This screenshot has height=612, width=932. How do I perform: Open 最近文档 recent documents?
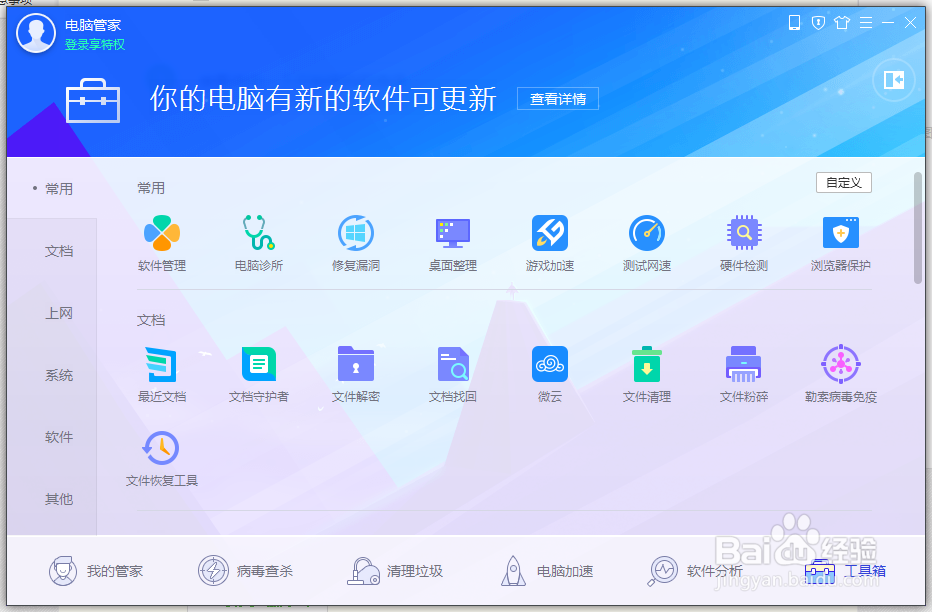[162, 374]
